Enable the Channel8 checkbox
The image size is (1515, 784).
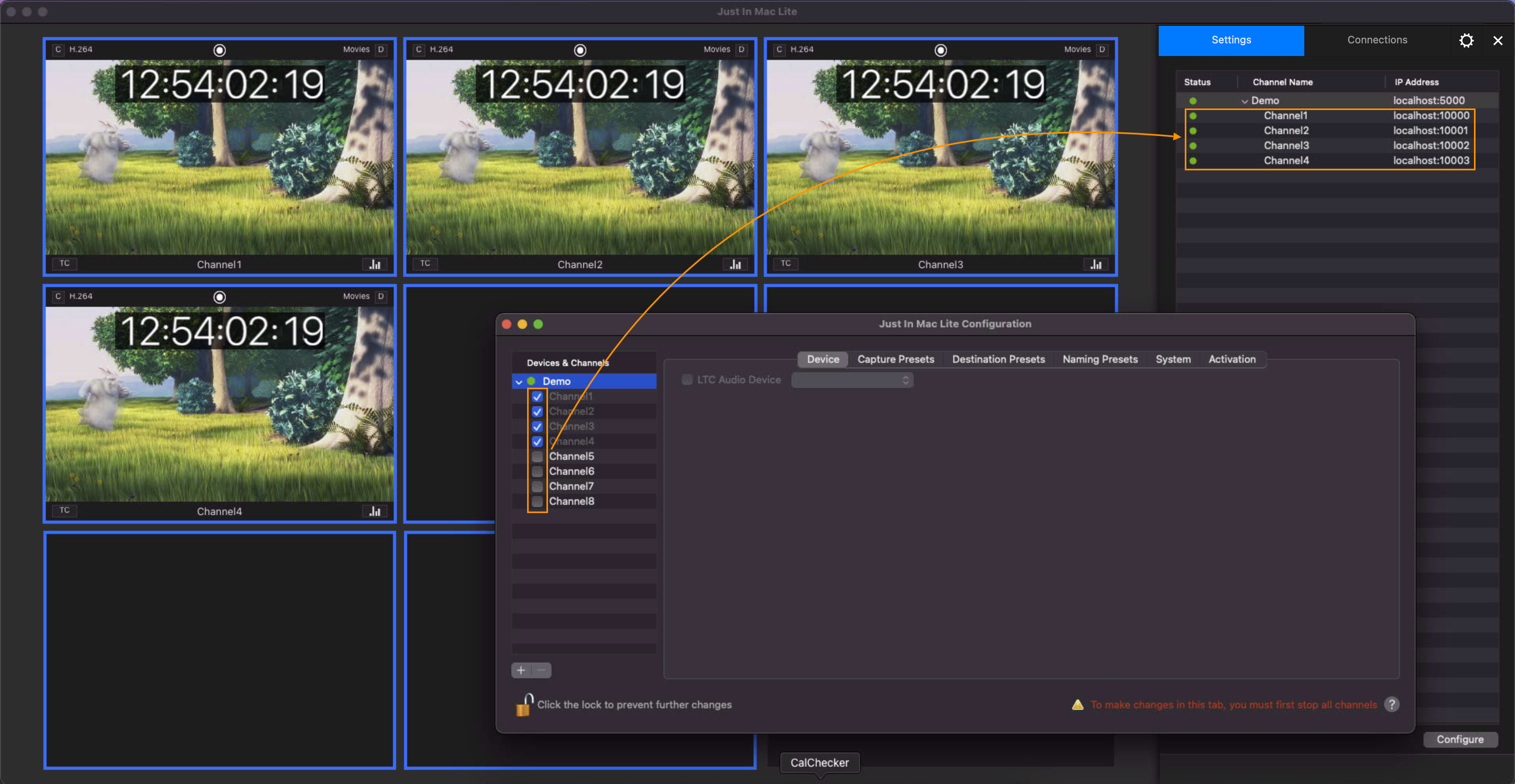click(537, 501)
